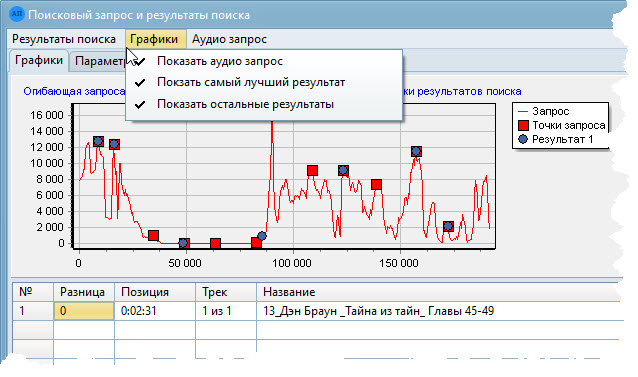Click the red query point marker near 110 000
Viewport: 638px width, 377px height.
coord(312,170)
